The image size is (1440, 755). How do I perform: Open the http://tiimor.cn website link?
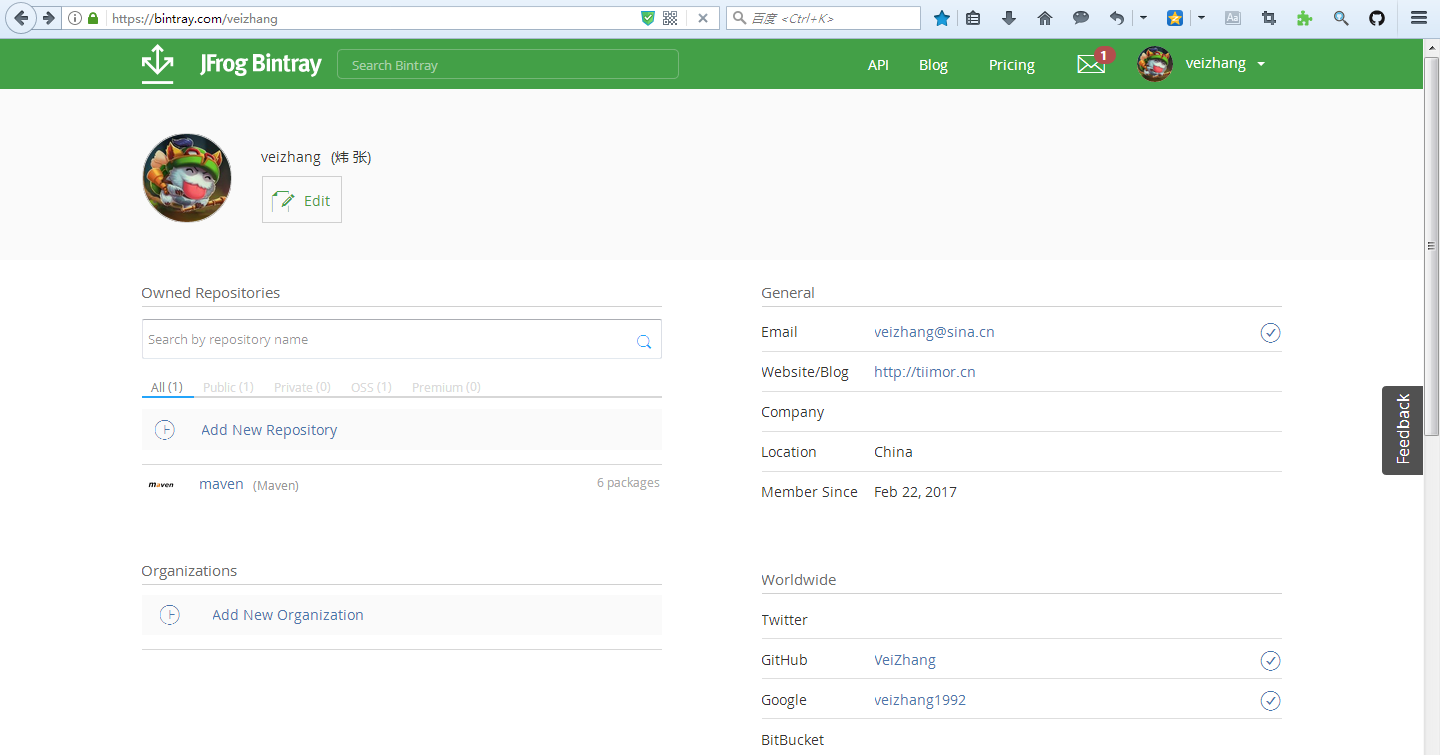[x=925, y=372]
